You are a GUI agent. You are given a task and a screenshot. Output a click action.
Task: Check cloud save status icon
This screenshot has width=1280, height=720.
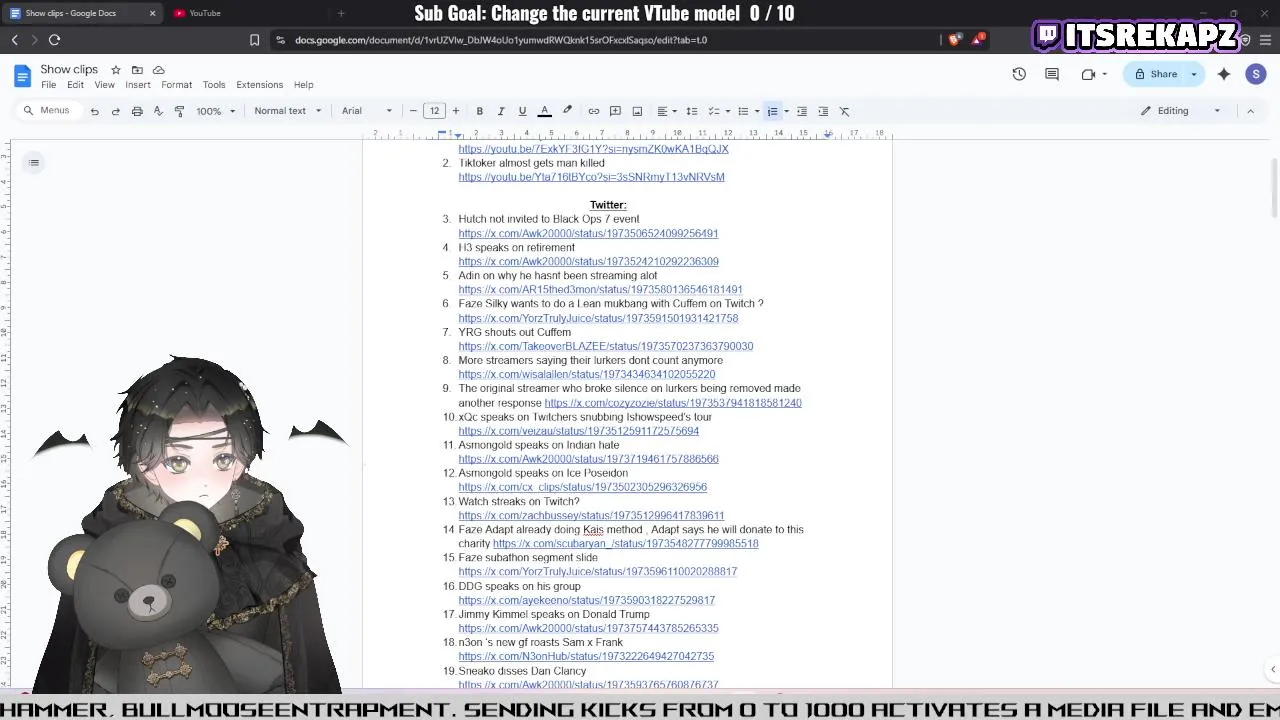pyautogui.click(x=158, y=70)
